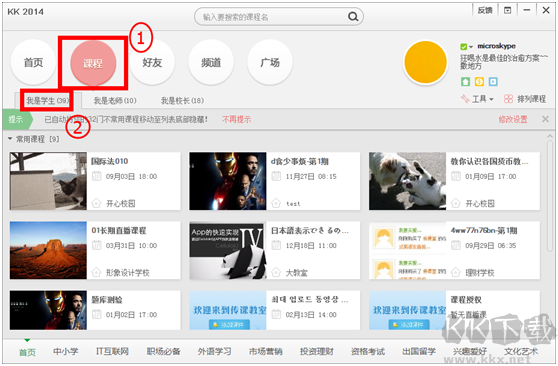
Task: Click the 形象设计学校 school label
Action: pos(128,273)
